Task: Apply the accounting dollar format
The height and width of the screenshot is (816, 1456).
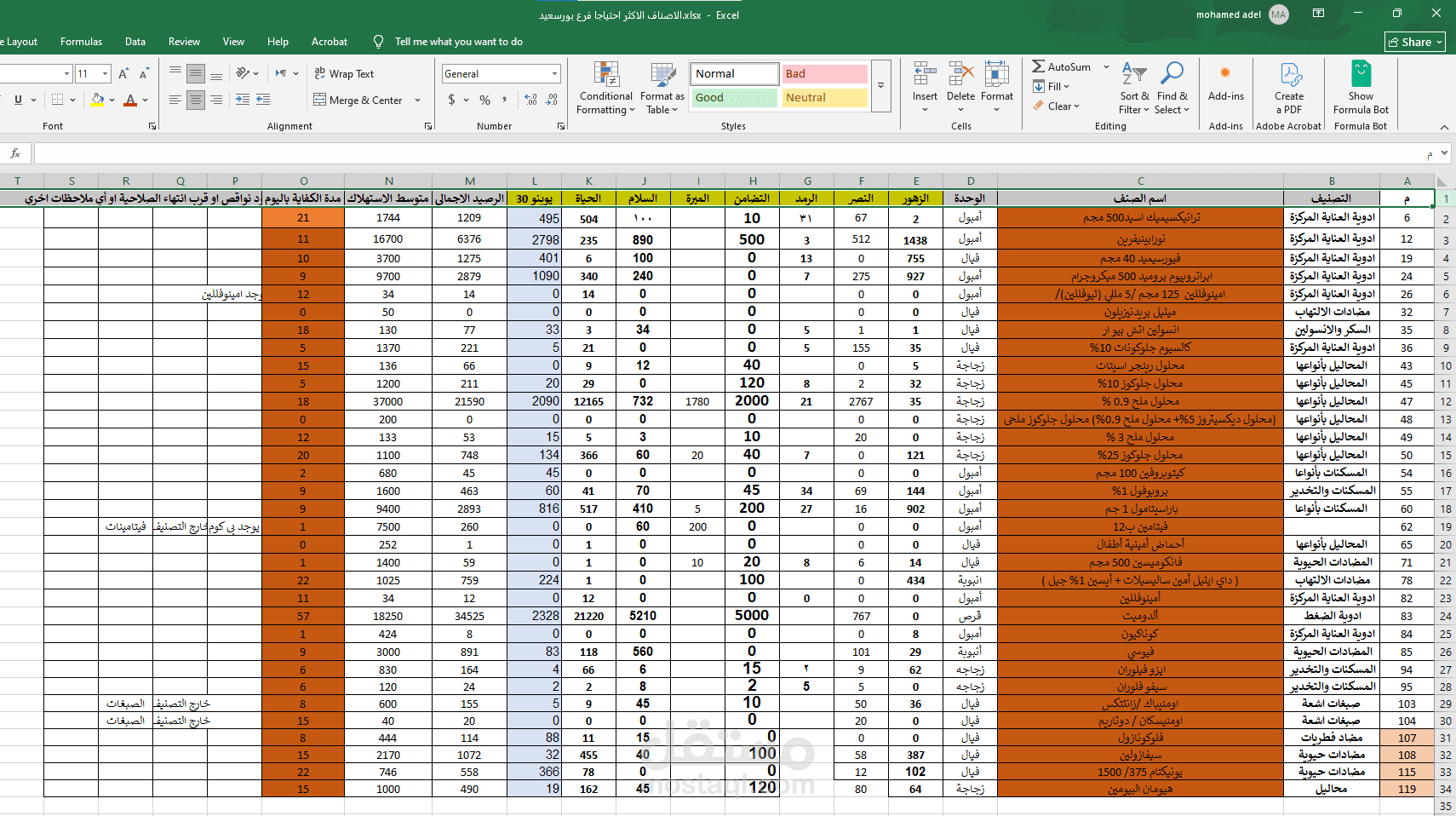Action: pos(451,100)
